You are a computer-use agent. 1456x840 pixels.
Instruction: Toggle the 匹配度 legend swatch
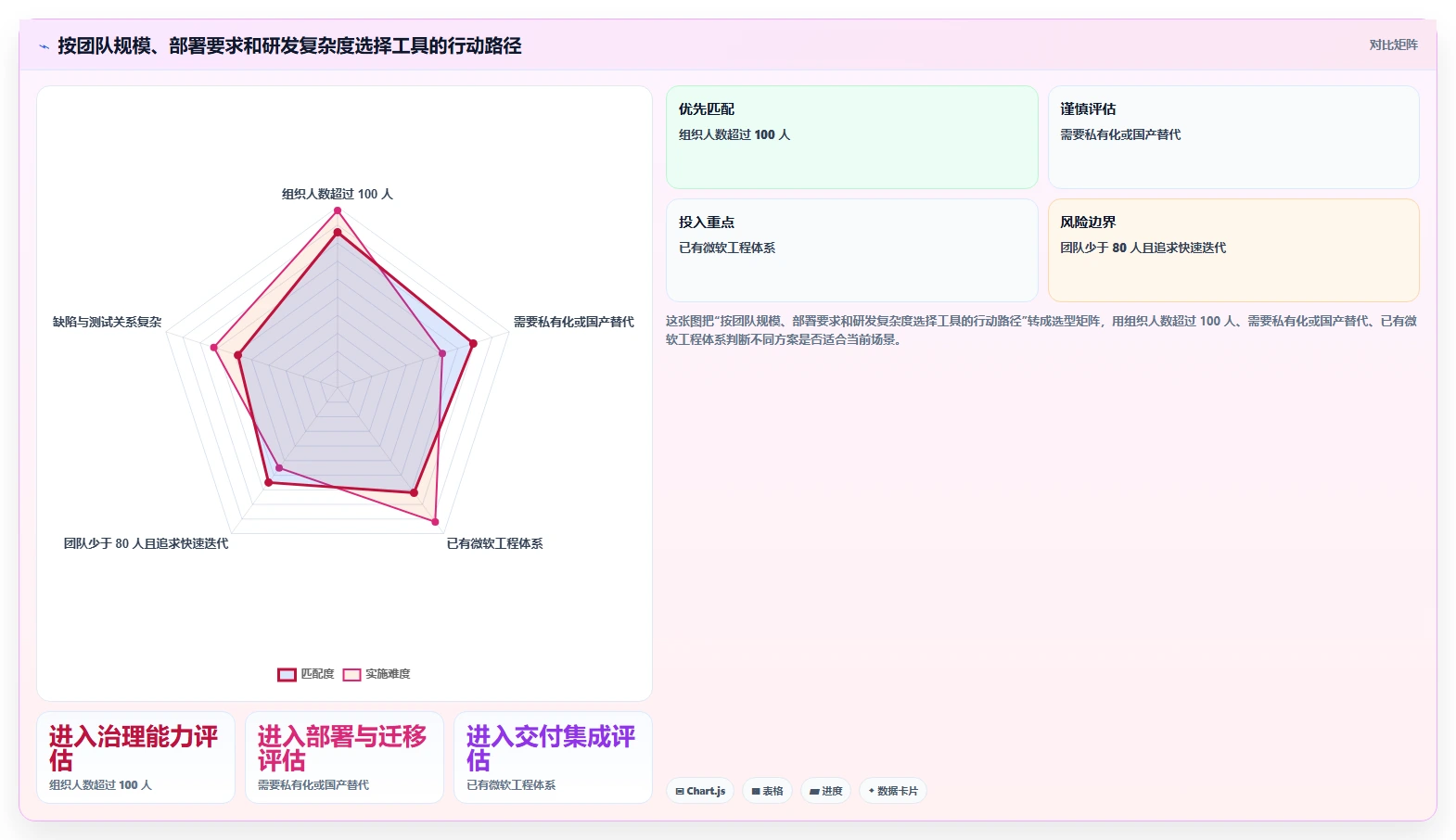(x=287, y=674)
